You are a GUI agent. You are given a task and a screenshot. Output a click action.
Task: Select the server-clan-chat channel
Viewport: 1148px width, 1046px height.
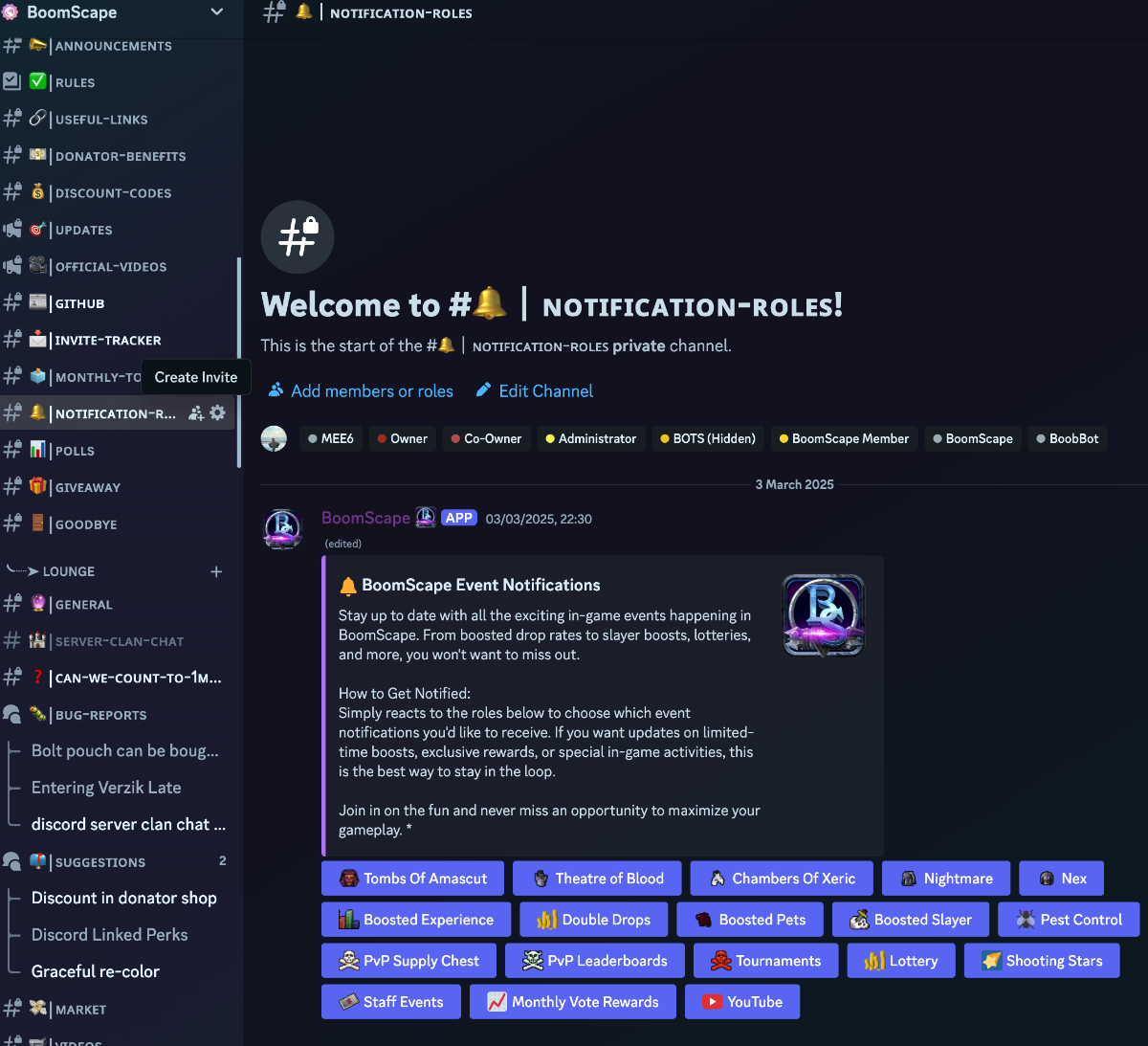coord(118,641)
